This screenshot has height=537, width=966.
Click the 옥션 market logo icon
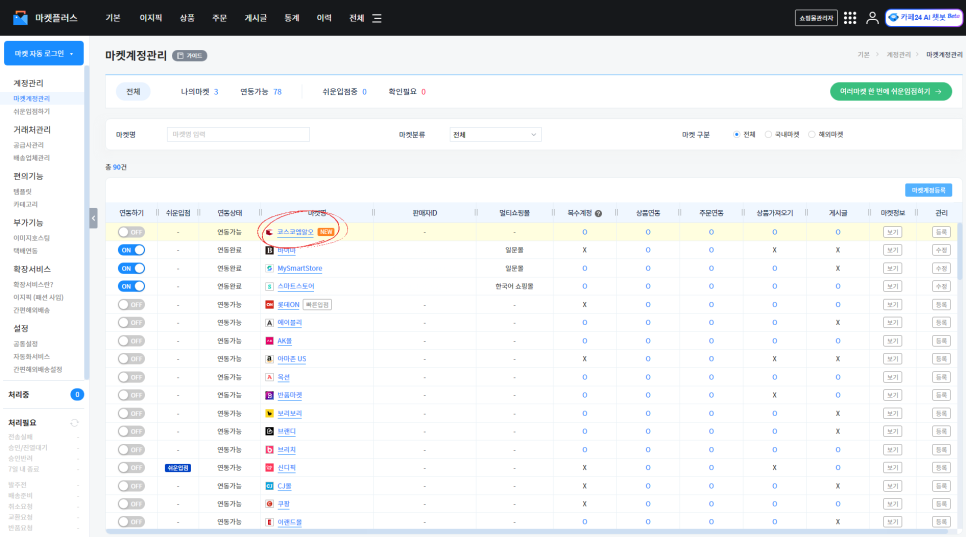click(x=269, y=377)
